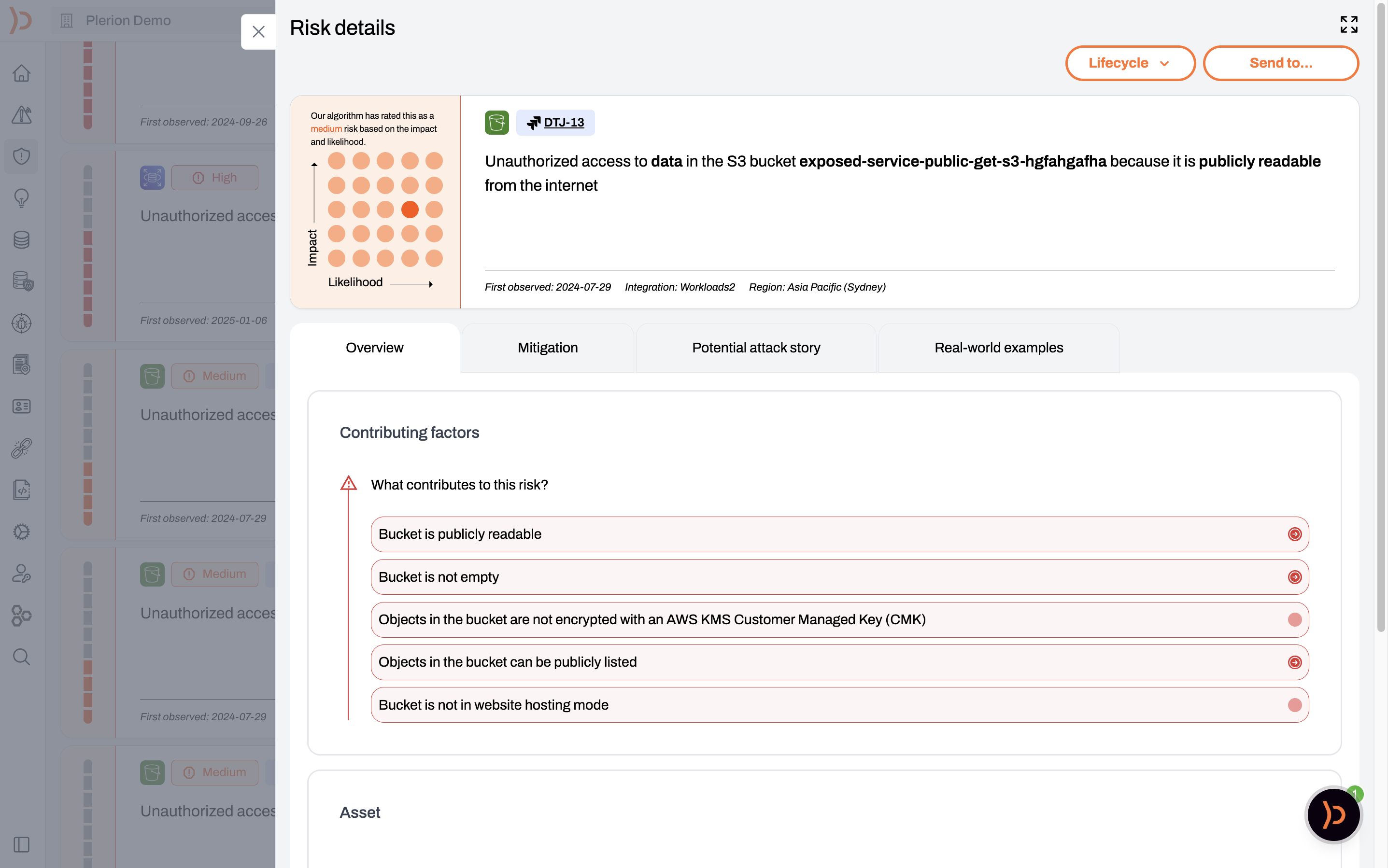The image size is (1388, 868).
Task: Select the Real-world examples tab
Action: click(998, 348)
